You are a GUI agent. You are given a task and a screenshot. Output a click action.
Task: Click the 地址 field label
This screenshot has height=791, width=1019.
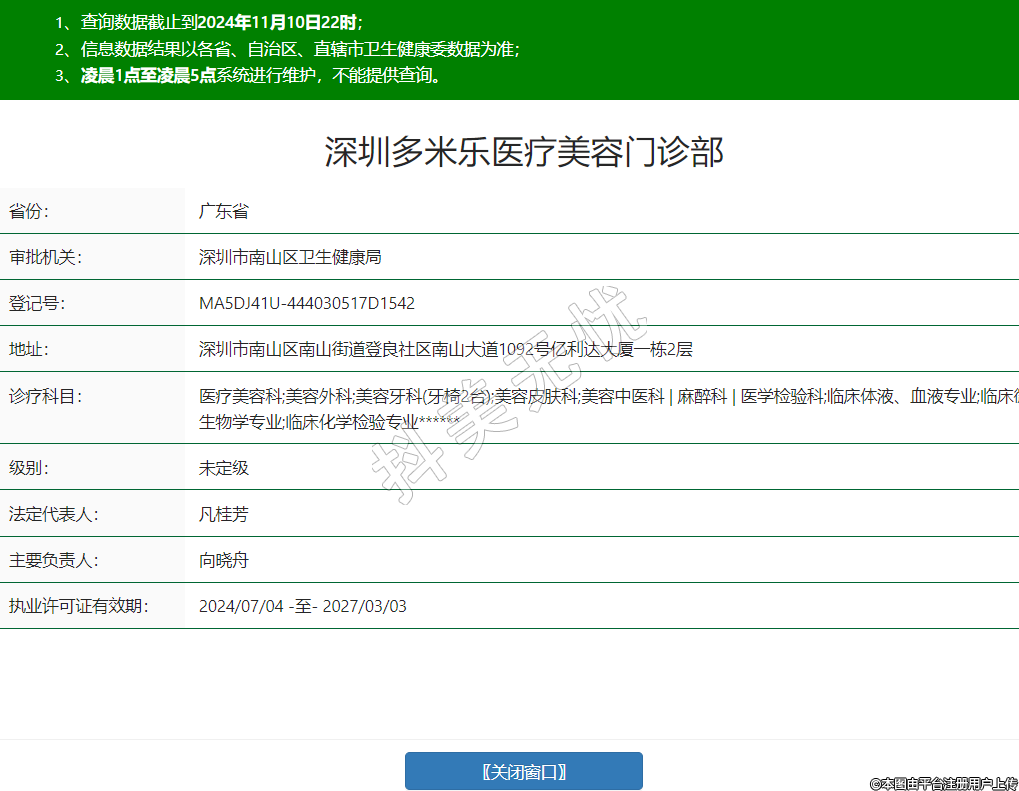[29, 349]
